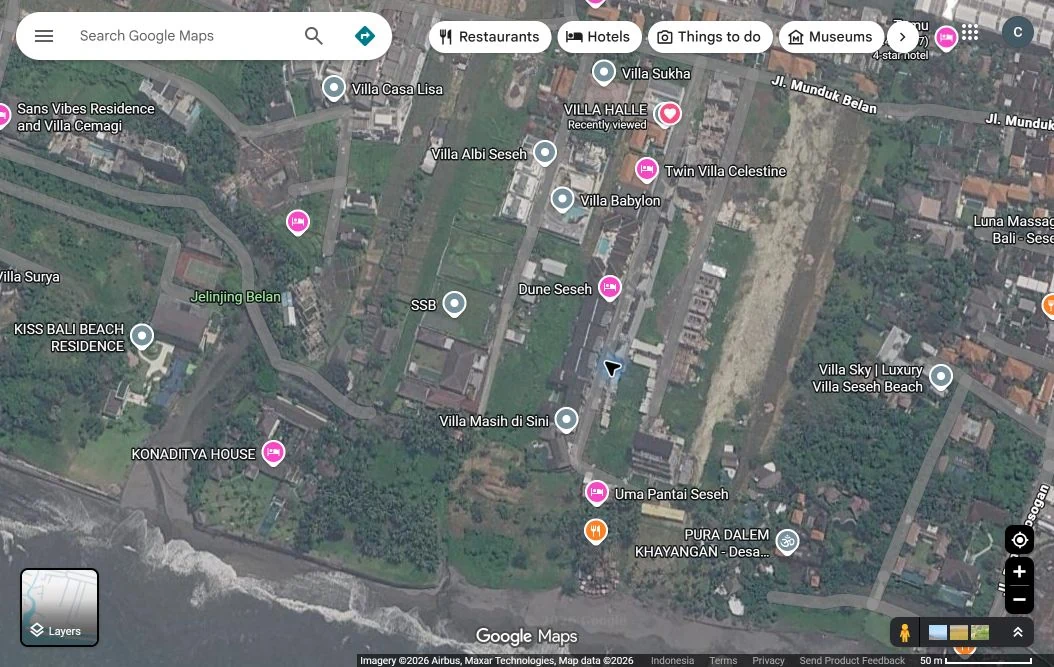The width and height of the screenshot is (1054, 667).
Task: Select the Things to do chip
Action: coord(710,37)
